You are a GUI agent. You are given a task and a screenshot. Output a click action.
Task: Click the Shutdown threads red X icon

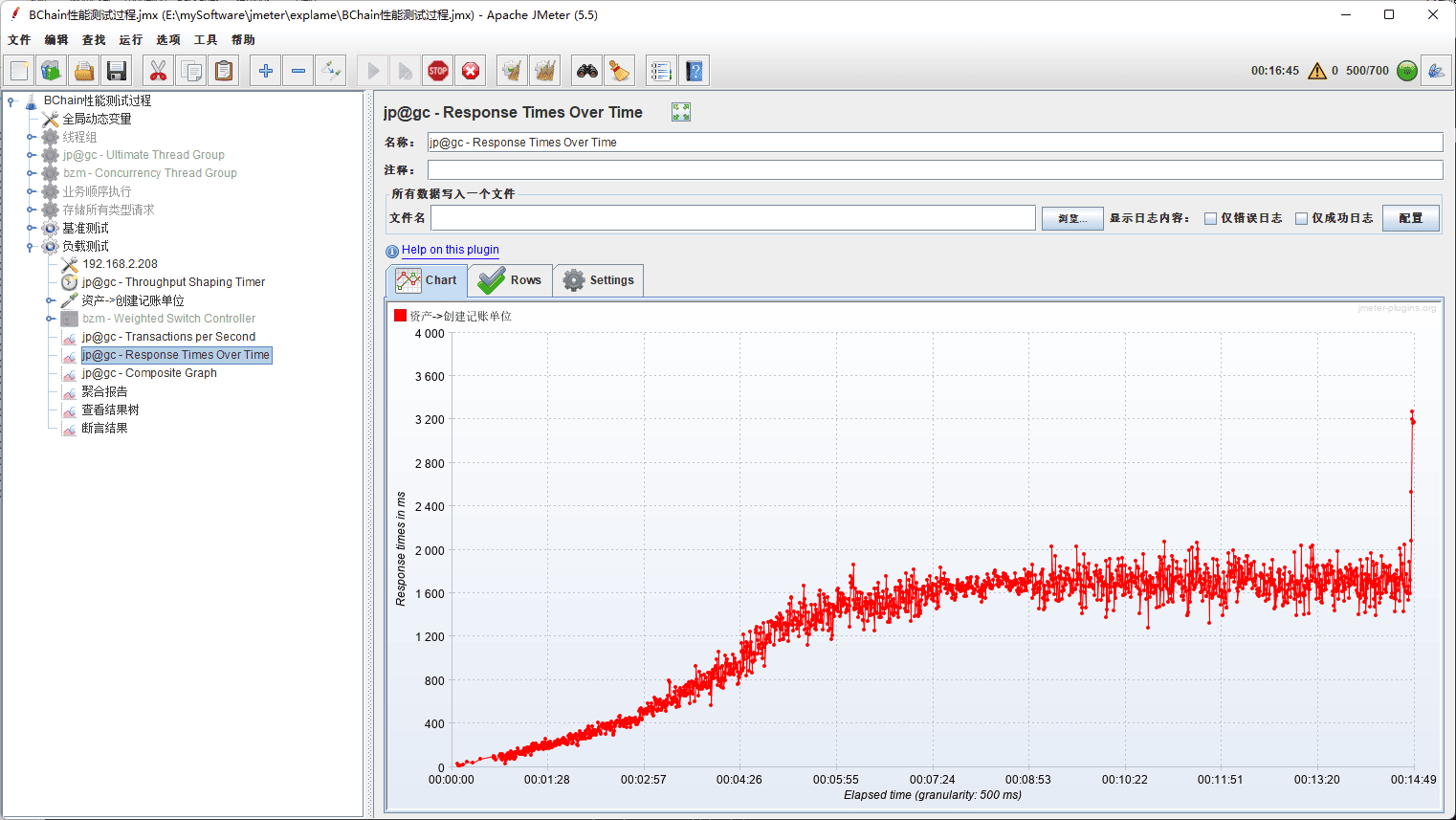[x=471, y=71]
